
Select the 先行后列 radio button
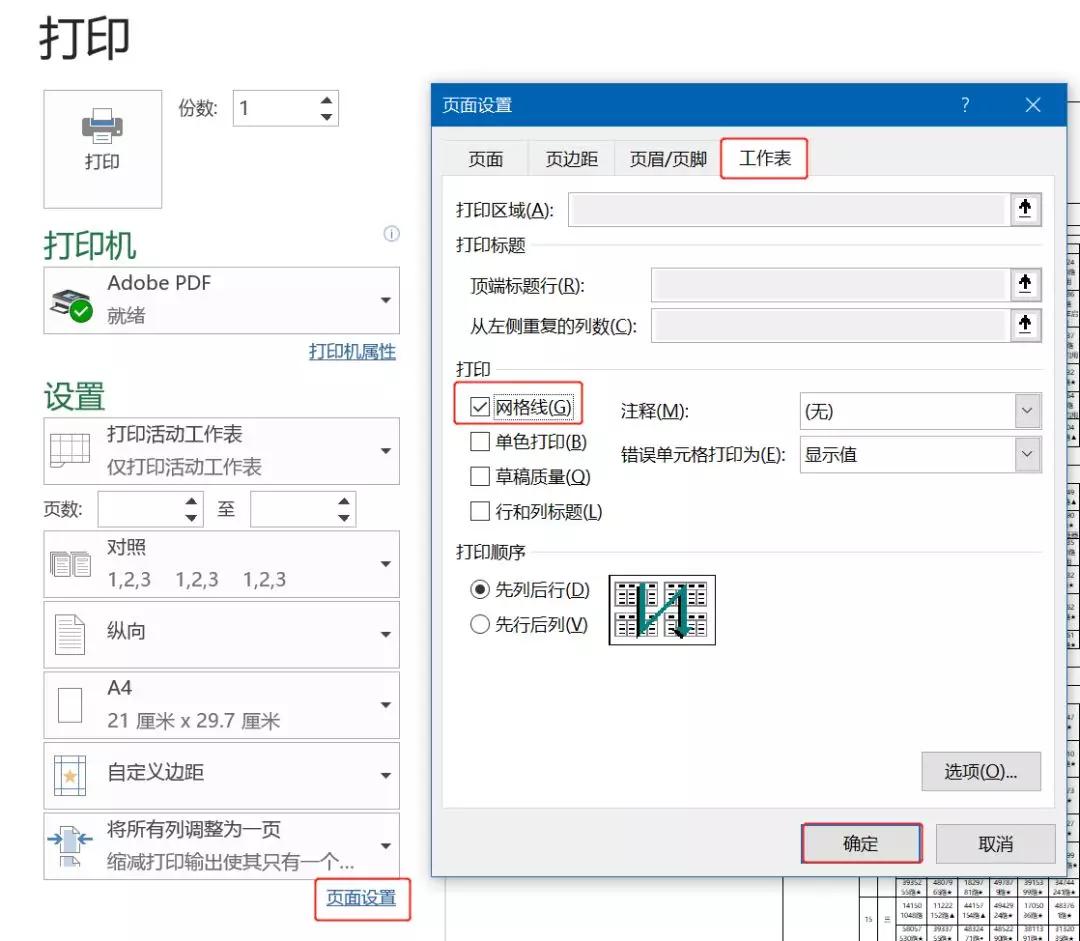(x=483, y=623)
